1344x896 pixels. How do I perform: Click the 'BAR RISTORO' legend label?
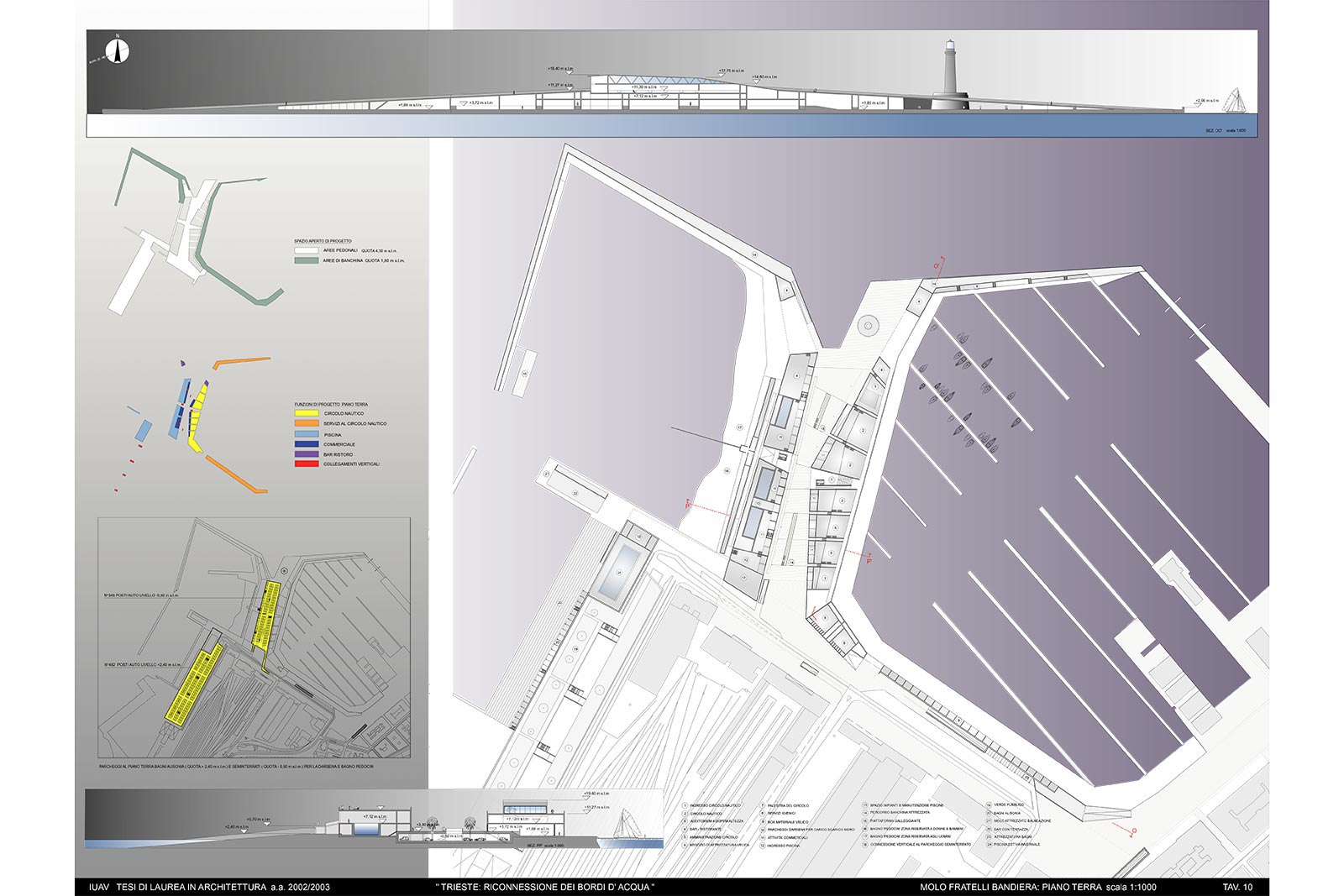339,454
